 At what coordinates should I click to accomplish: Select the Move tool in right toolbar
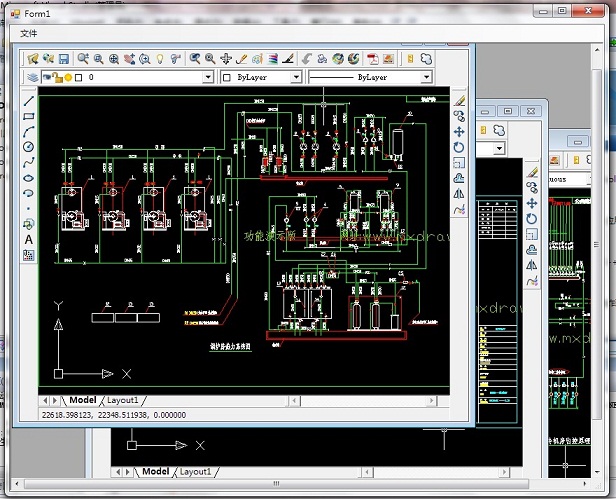pos(459,132)
